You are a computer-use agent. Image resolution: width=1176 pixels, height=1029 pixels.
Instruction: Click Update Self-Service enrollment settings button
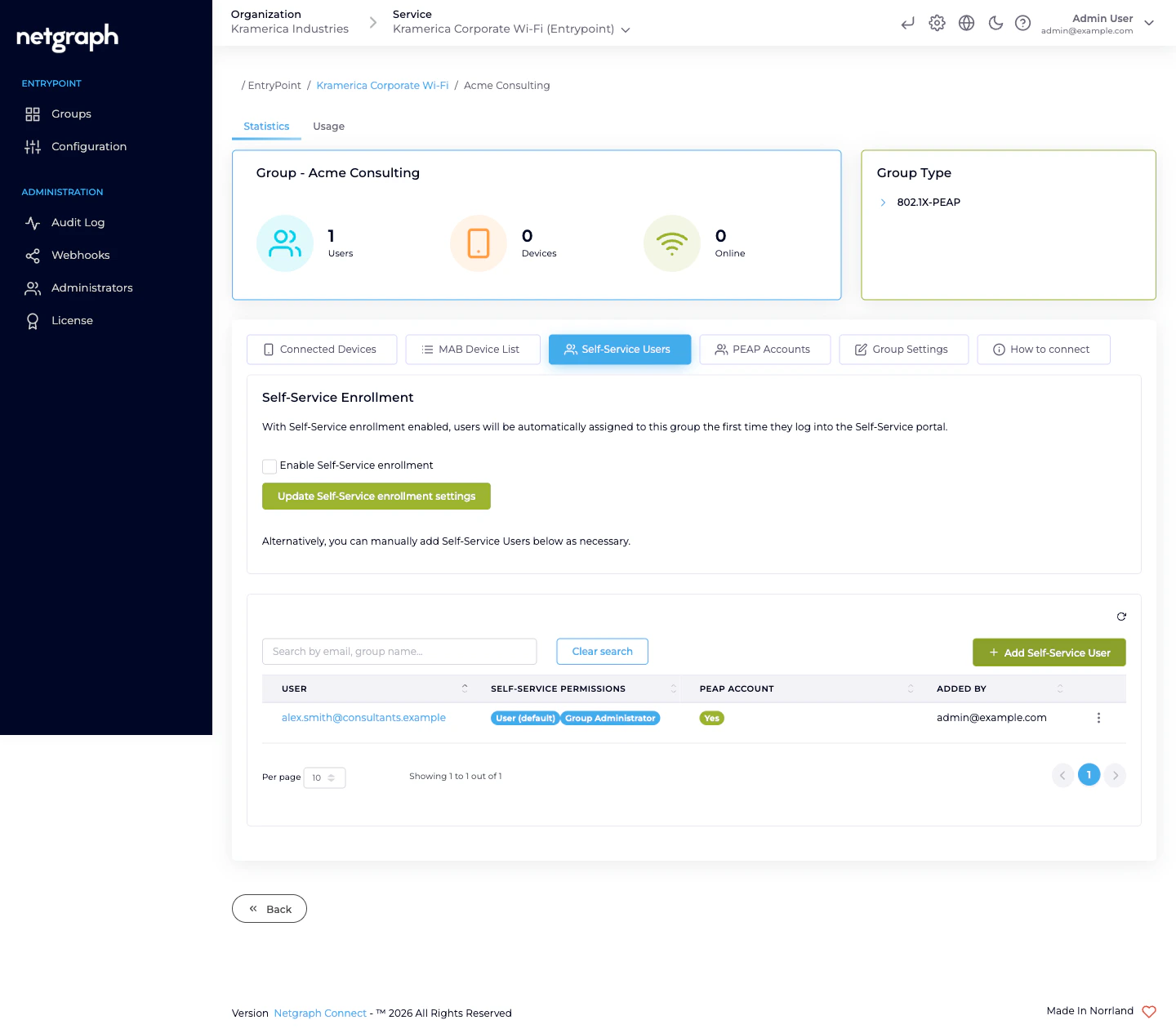(x=376, y=497)
